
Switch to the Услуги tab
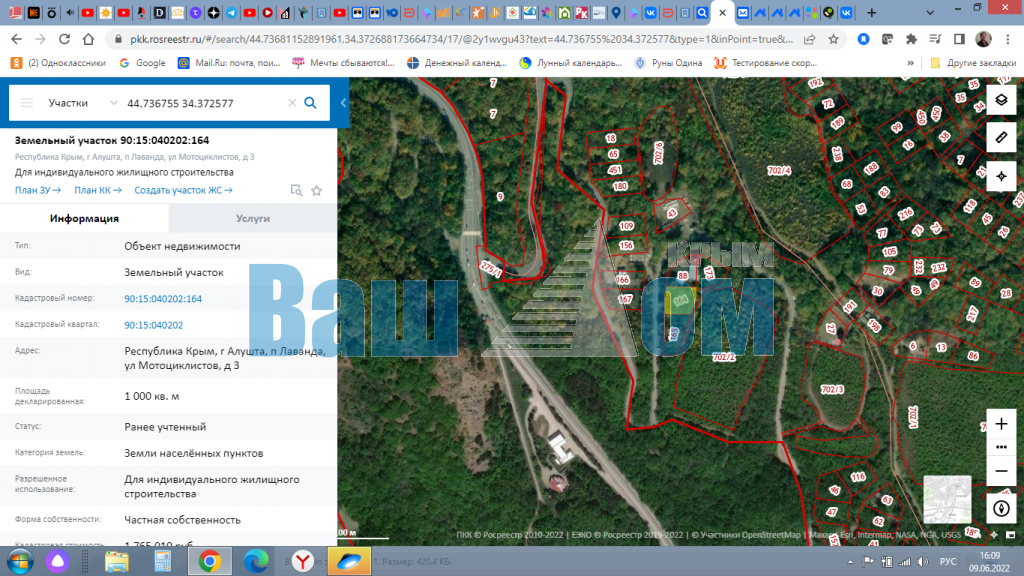pyautogui.click(x=253, y=218)
